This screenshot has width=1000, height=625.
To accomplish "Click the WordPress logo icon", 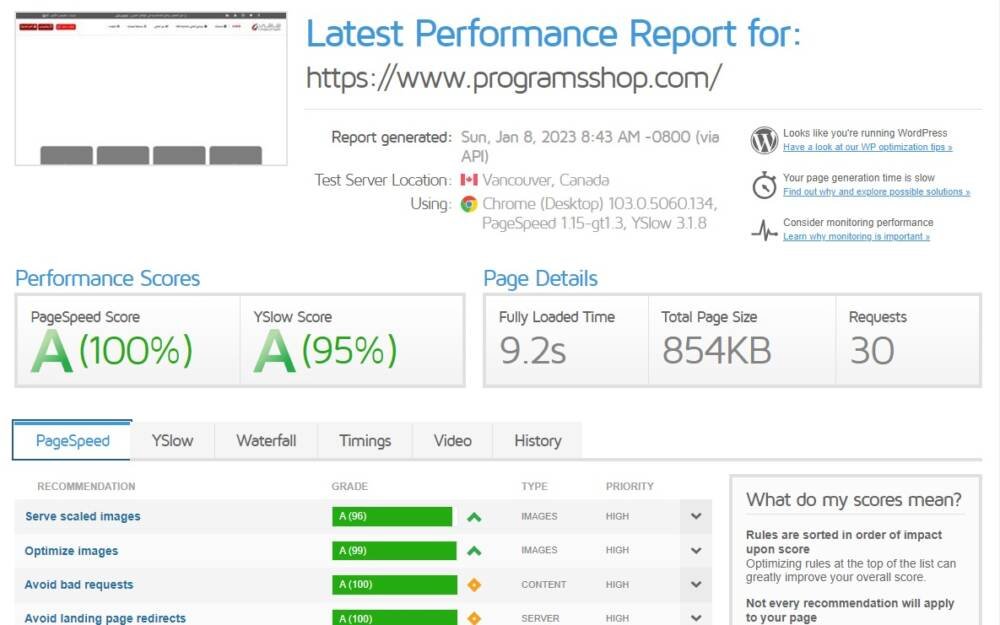I will point(764,140).
